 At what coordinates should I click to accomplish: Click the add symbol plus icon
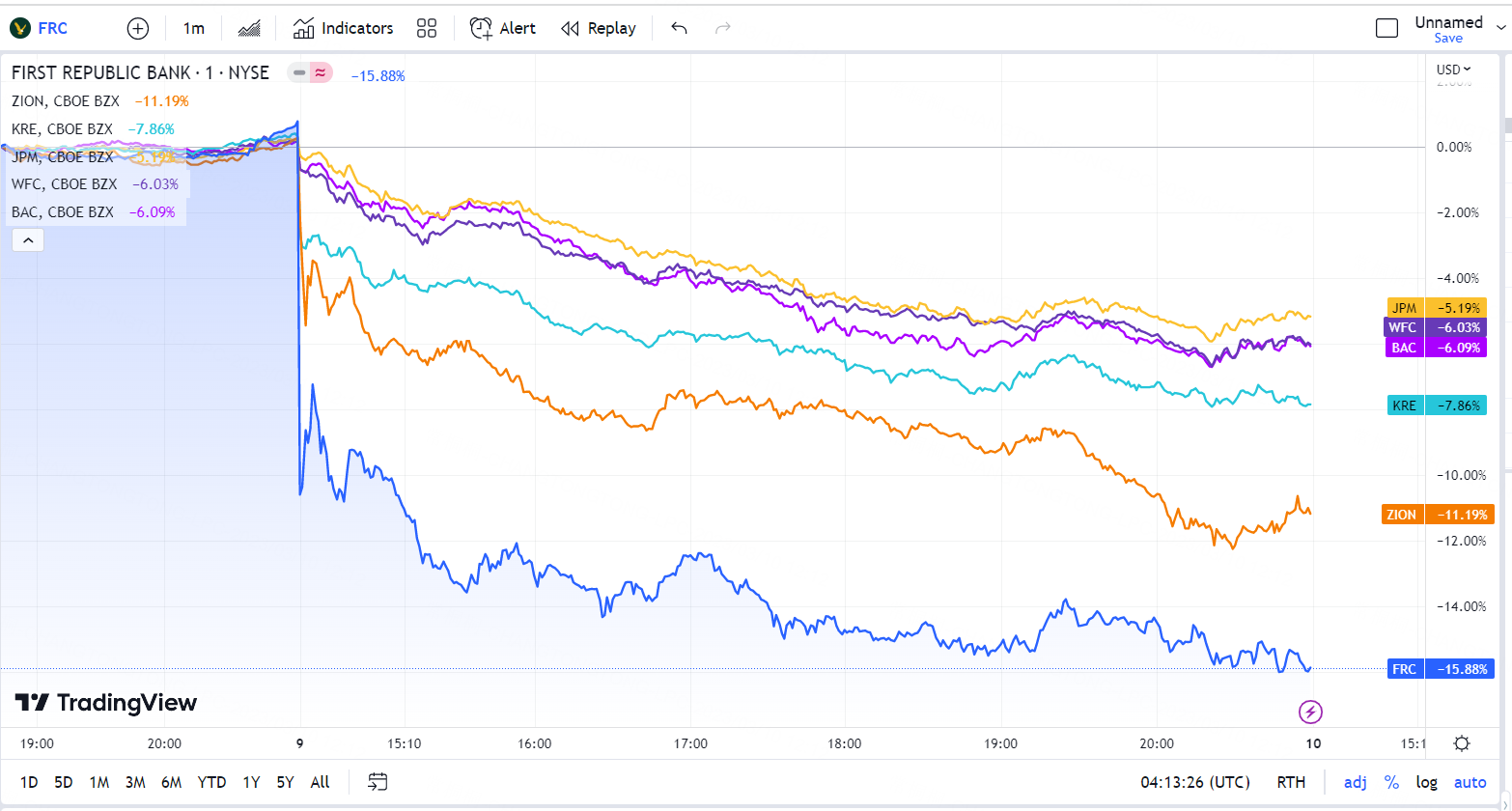[x=138, y=28]
